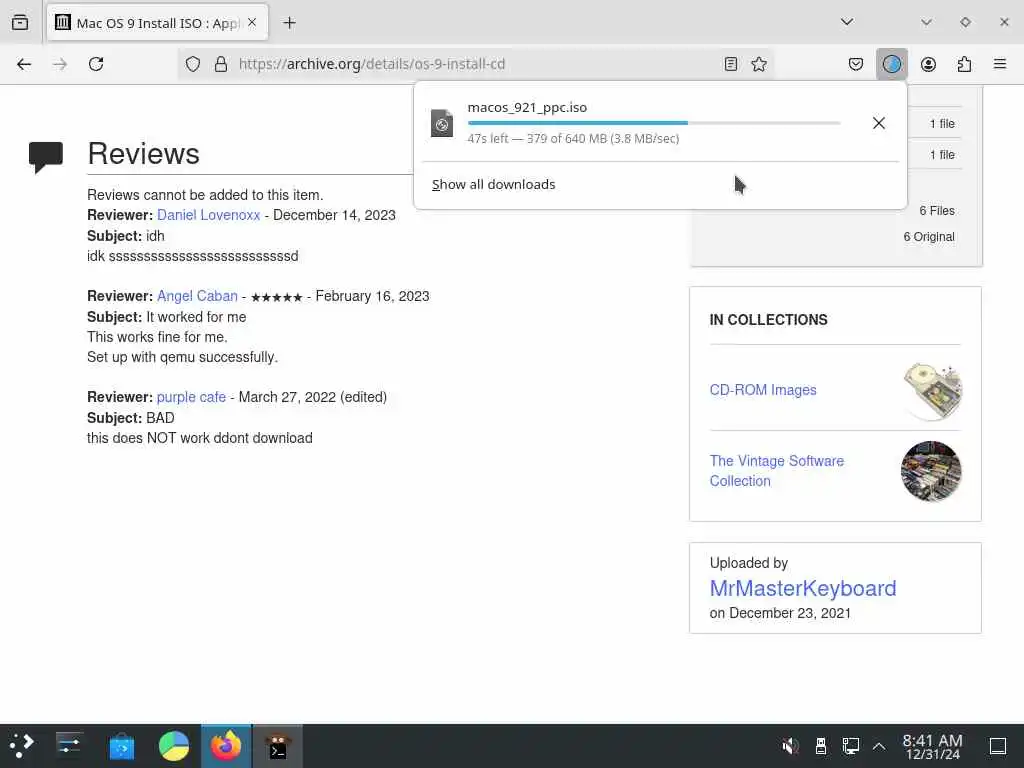Switch to Firefox in the taskbar

[x=226, y=746]
